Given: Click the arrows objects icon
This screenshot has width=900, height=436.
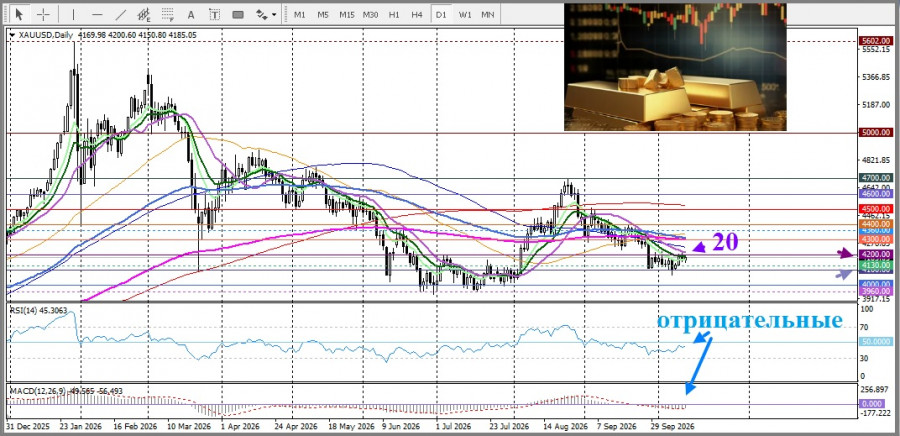Looking at the screenshot, I should pyautogui.click(x=262, y=14).
